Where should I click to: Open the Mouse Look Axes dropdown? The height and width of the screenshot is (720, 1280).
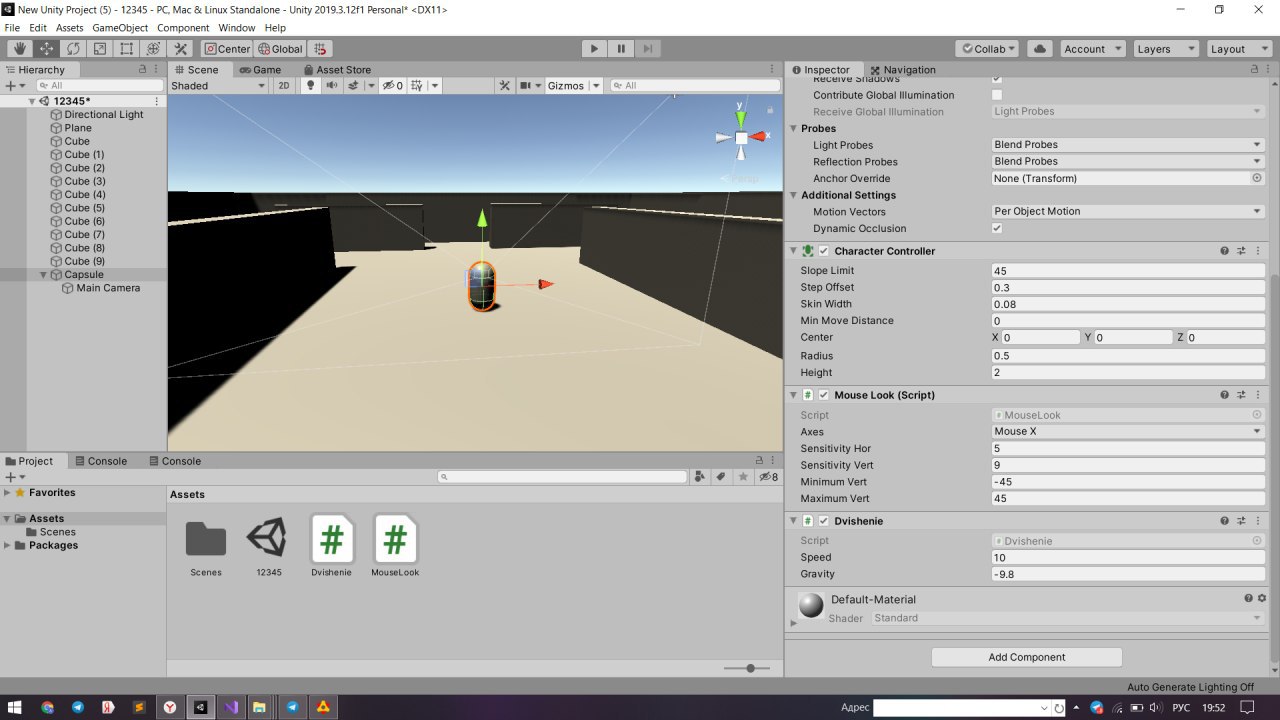click(1128, 431)
